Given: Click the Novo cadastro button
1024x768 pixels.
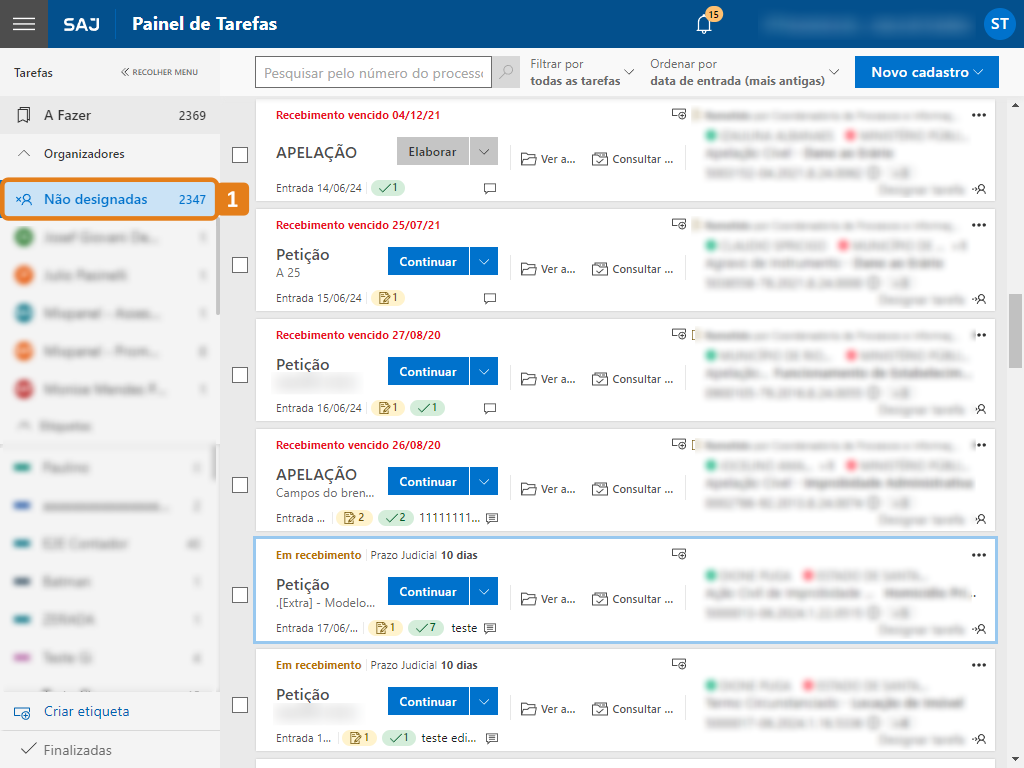Looking at the screenshot, I should pyautogui.click(x=926, y=72).
